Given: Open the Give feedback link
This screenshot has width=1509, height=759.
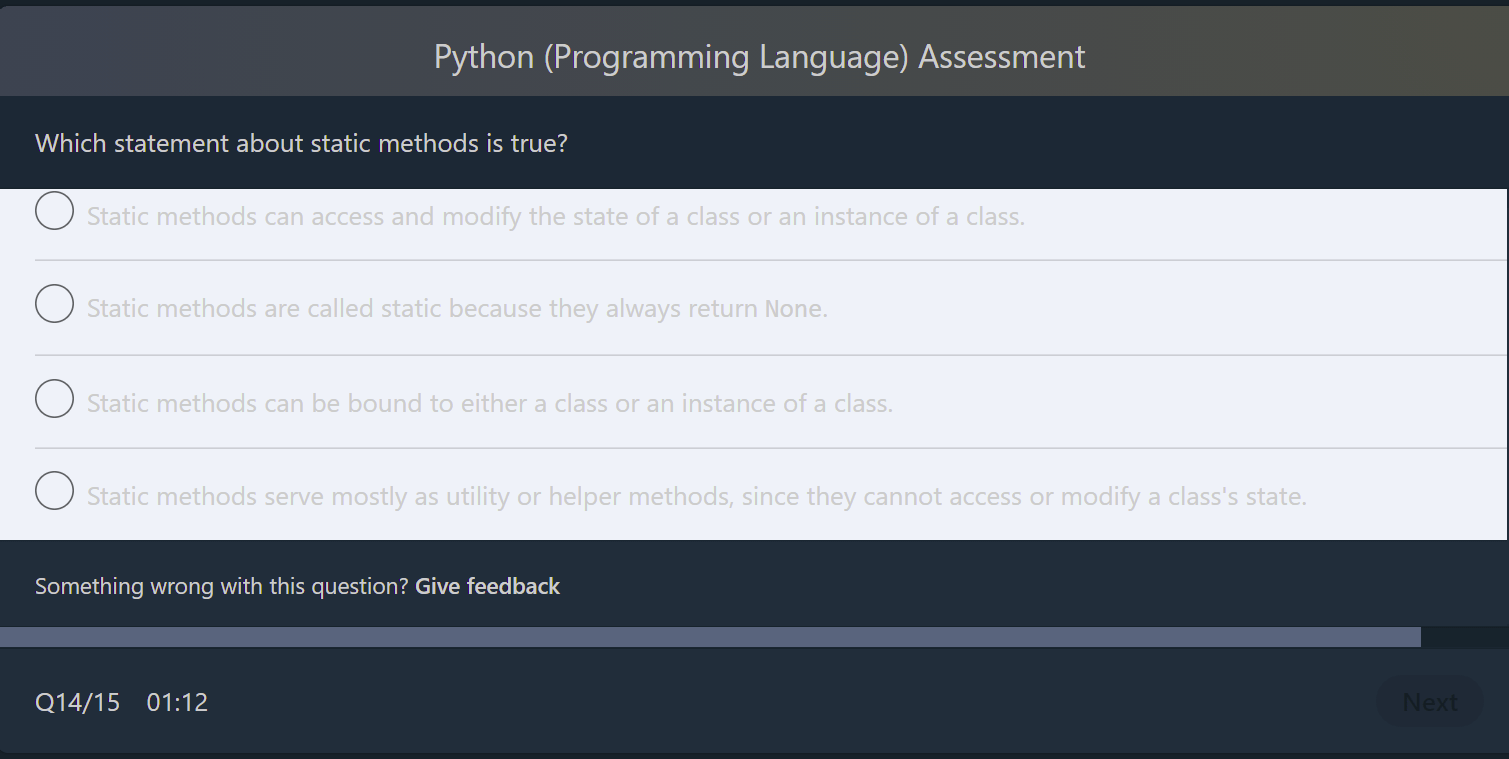Looking at the screenshot, I should [x=487, y=586].
